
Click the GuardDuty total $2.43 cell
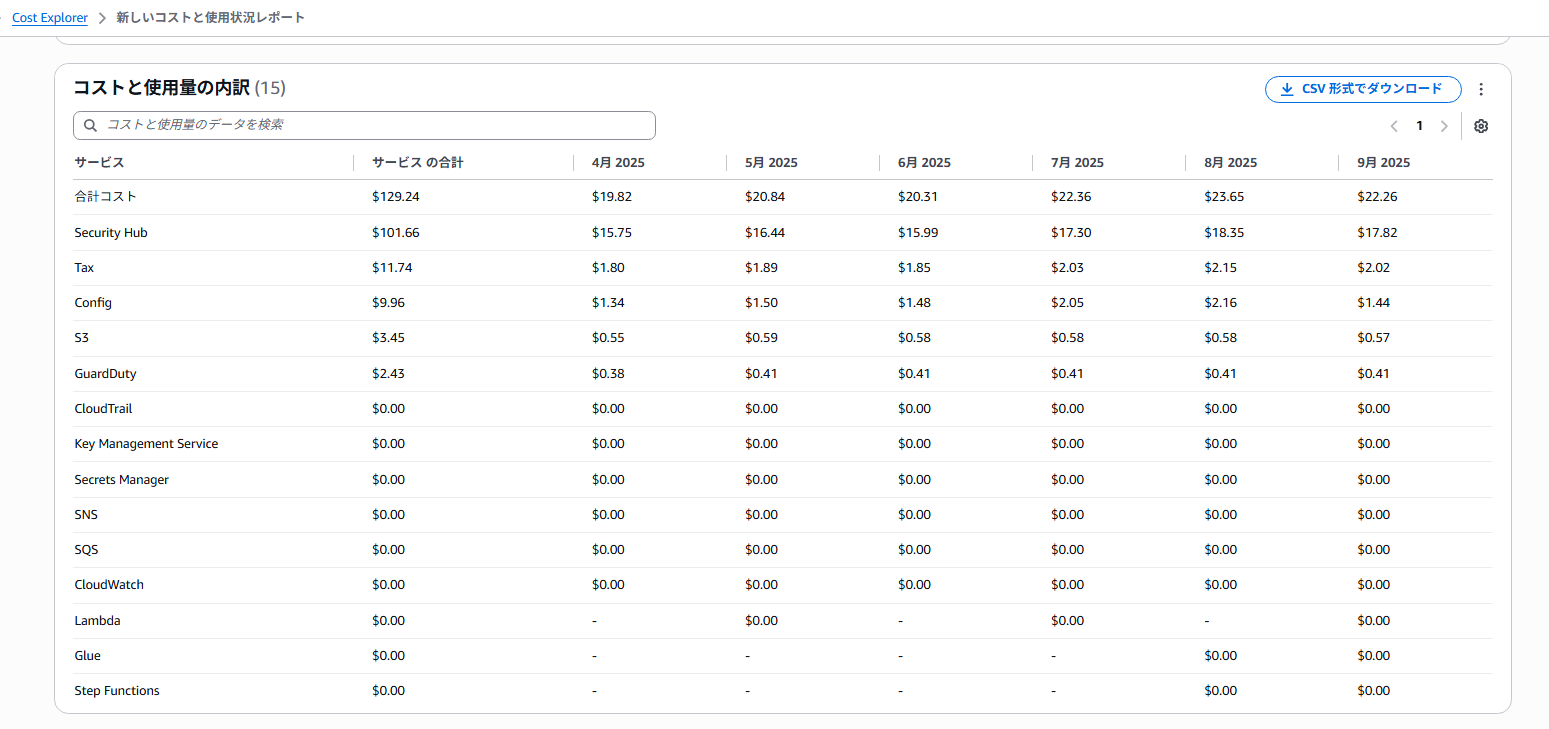388,373
